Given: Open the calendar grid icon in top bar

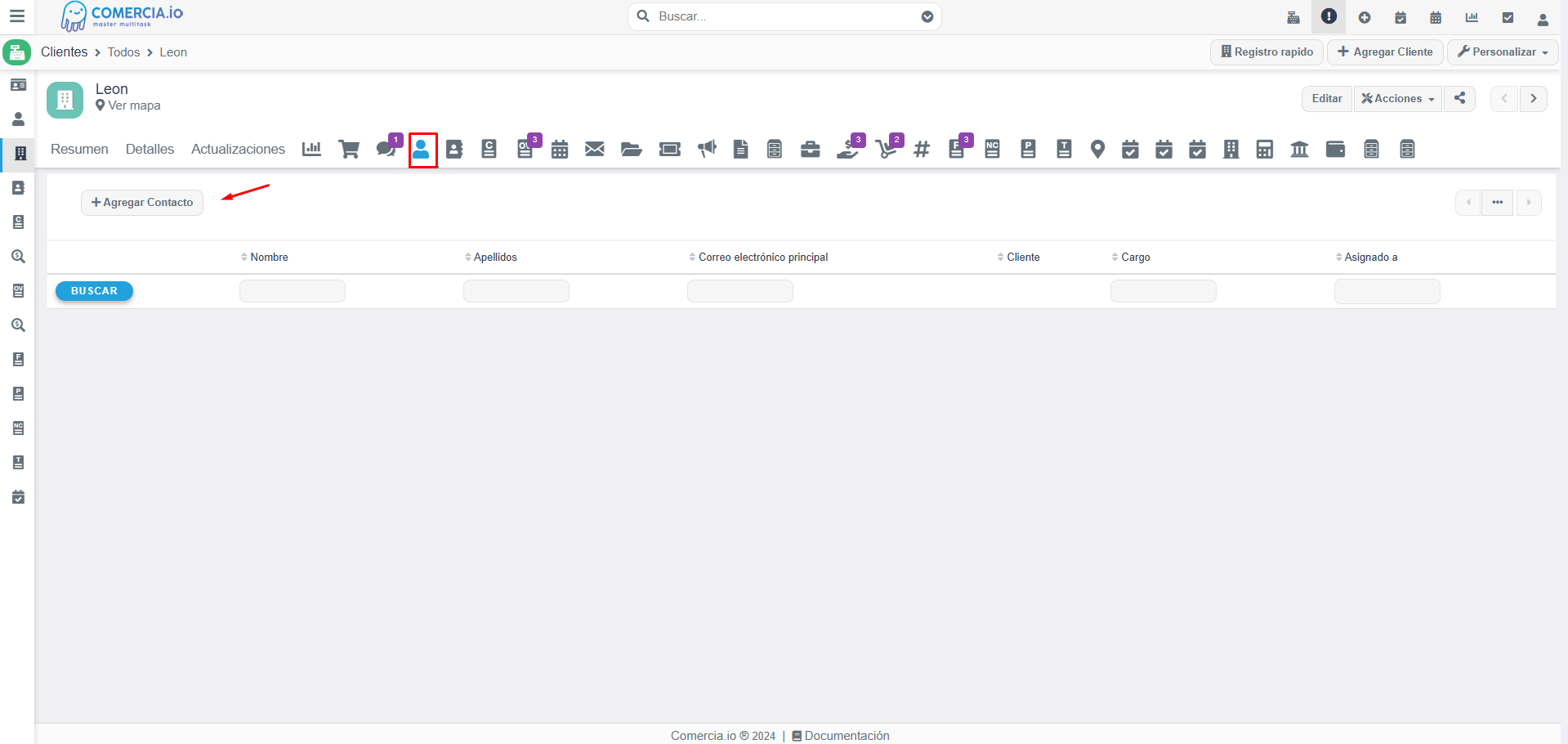Looking at the screenshot, I should [1436, 17].
